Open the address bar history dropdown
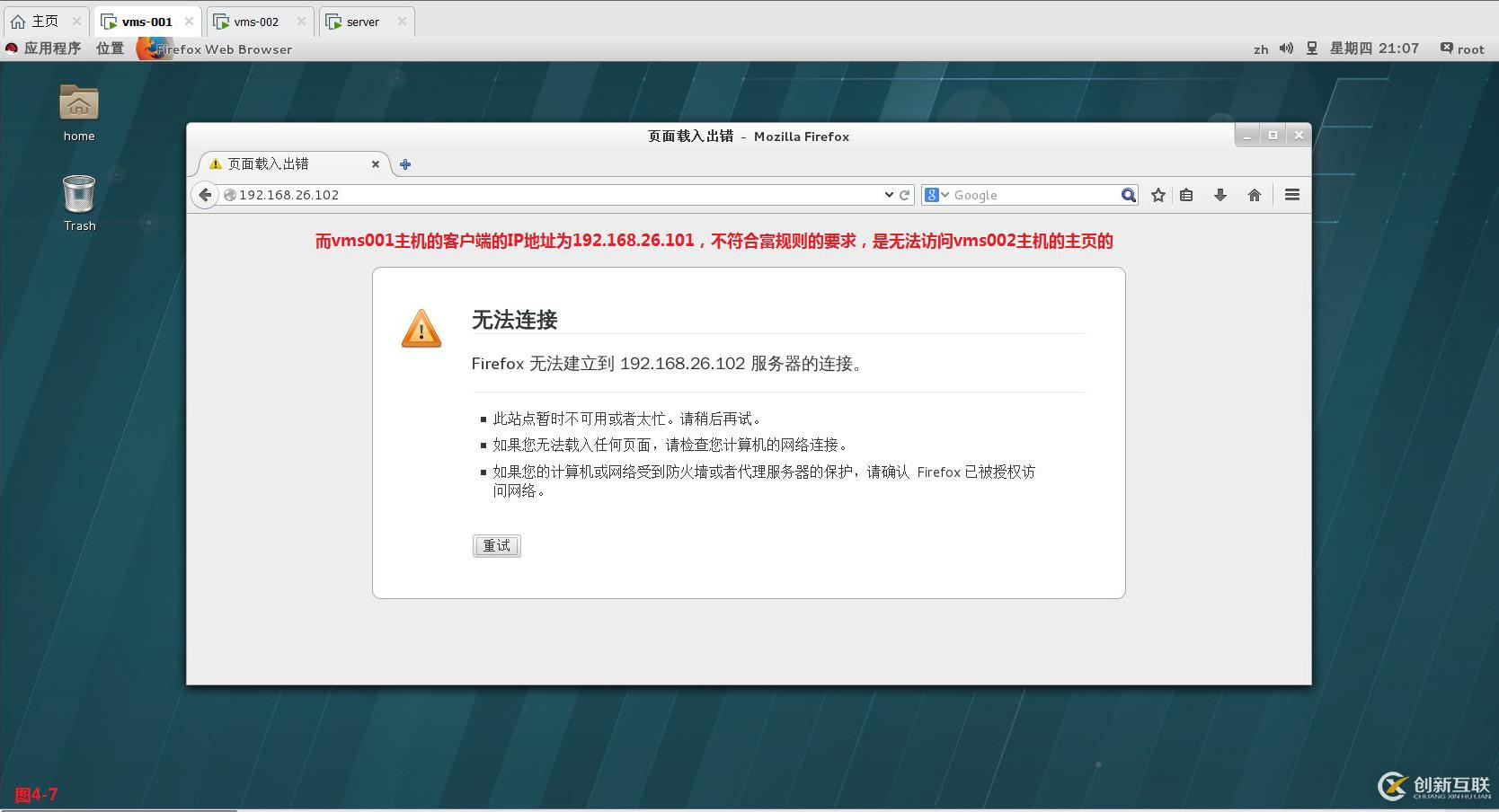Viewport: 1499px width, 812px height. pyautogui.click(x=889, y=195)
